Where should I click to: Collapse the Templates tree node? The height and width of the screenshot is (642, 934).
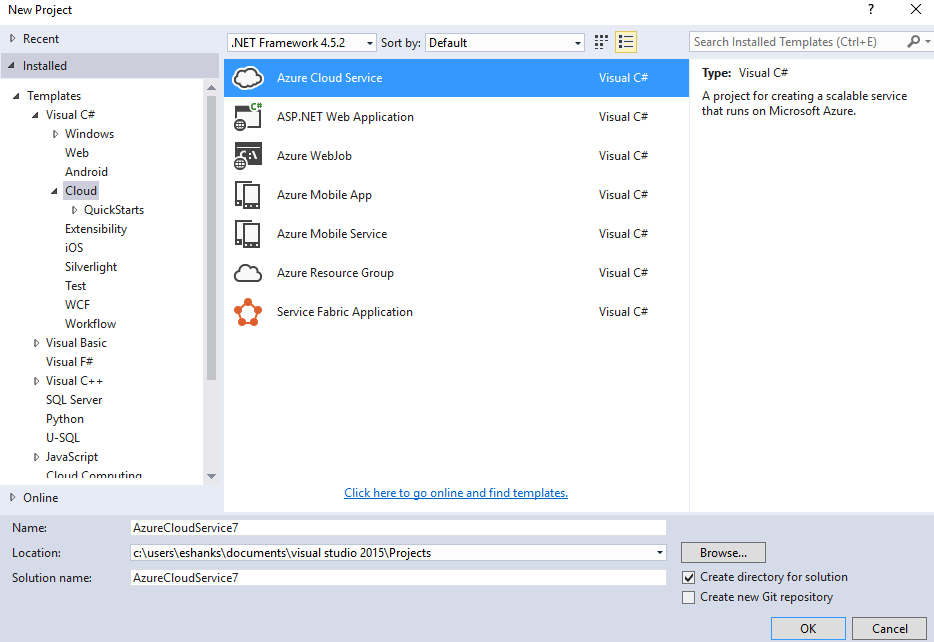click(16, 96)
